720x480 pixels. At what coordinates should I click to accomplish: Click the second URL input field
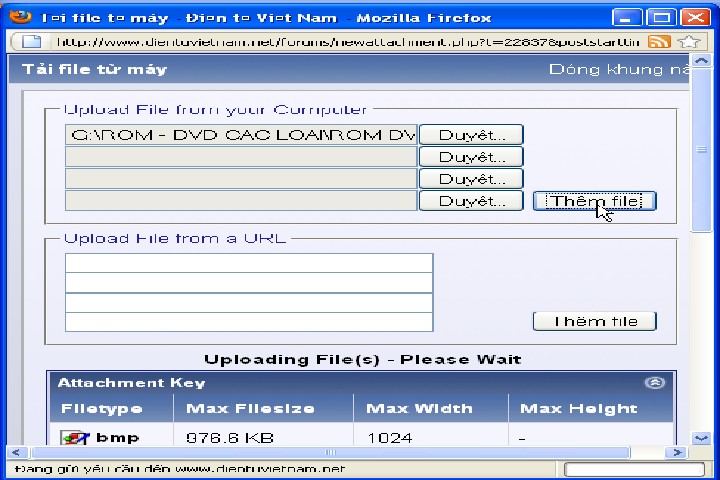click(x=249, y=282)
